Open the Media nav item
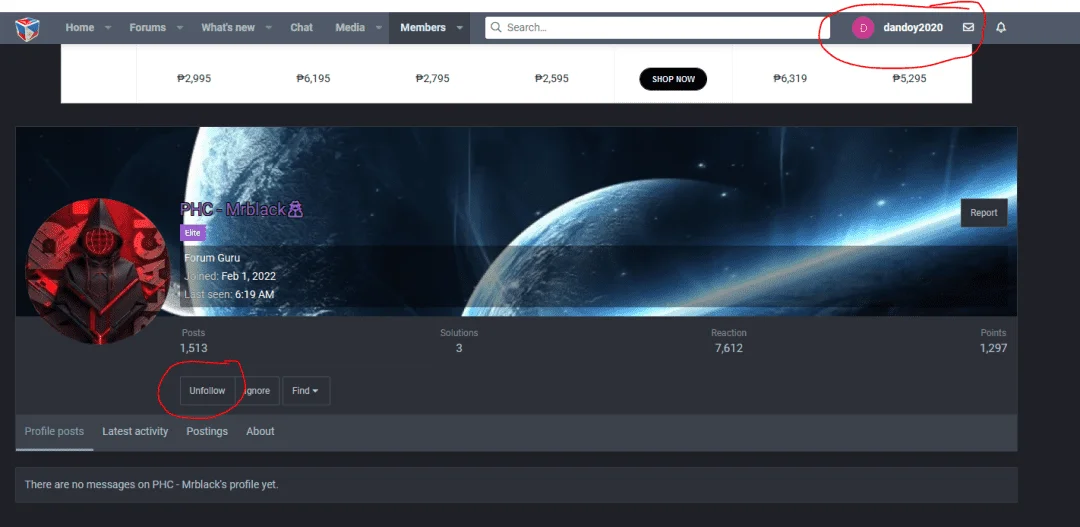The image size is (1080, 527). point(350,28)
